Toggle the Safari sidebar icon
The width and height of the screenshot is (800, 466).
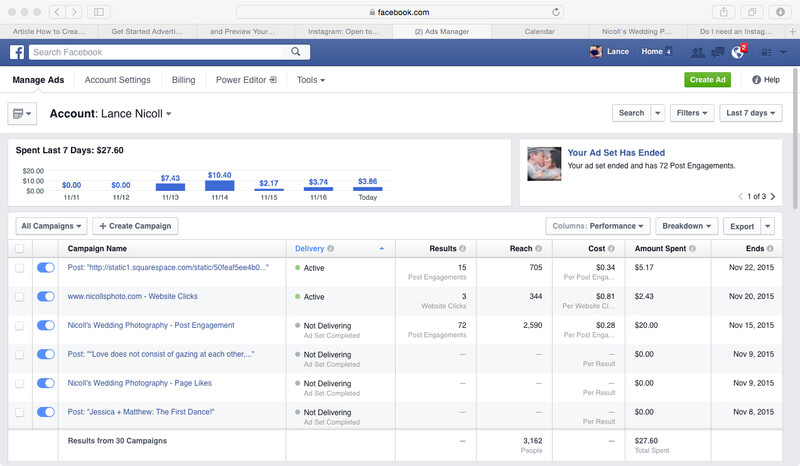click(x=99, y=12)
